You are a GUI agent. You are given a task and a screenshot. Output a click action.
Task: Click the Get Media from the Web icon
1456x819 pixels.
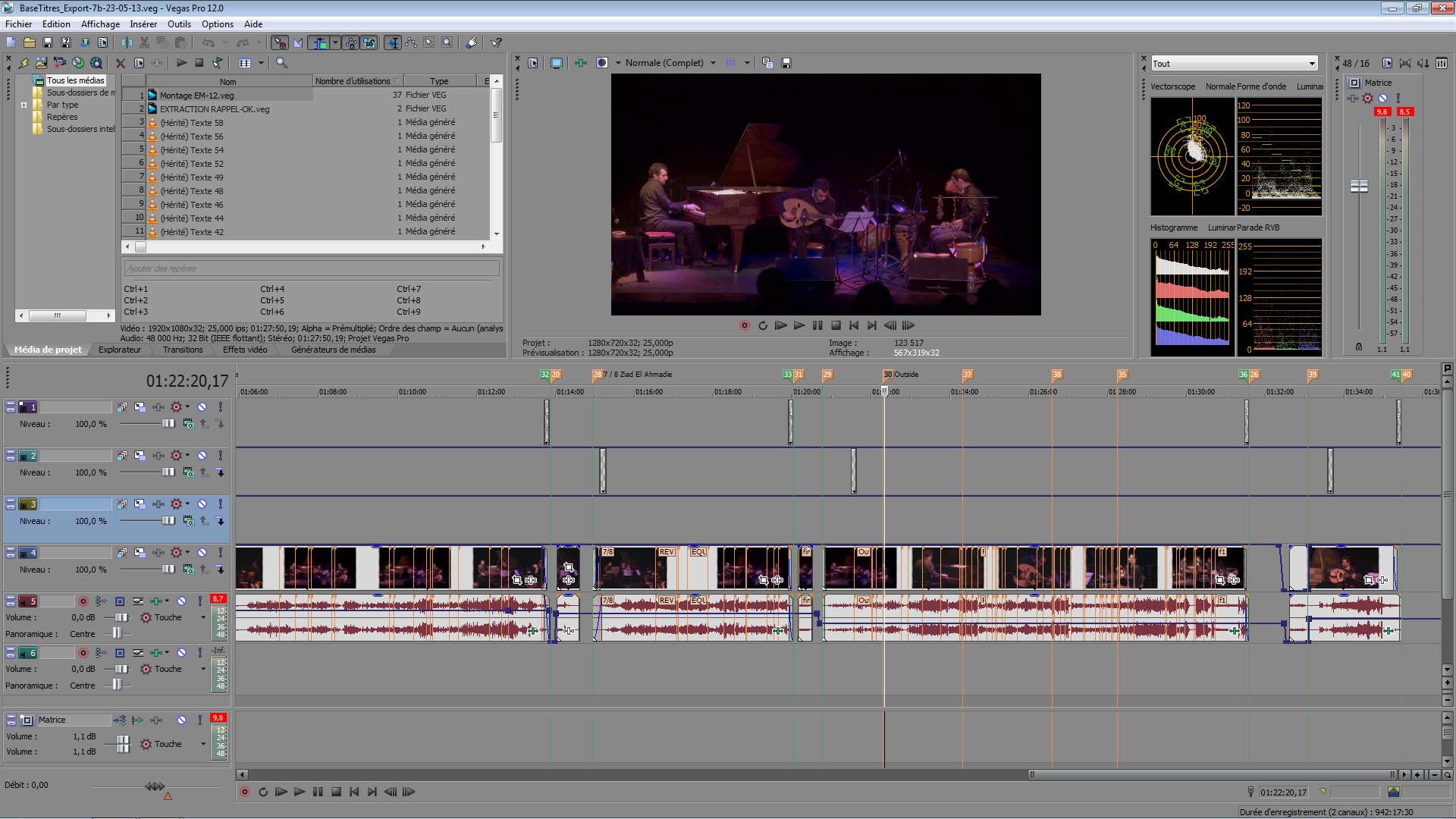click(96, 63)
